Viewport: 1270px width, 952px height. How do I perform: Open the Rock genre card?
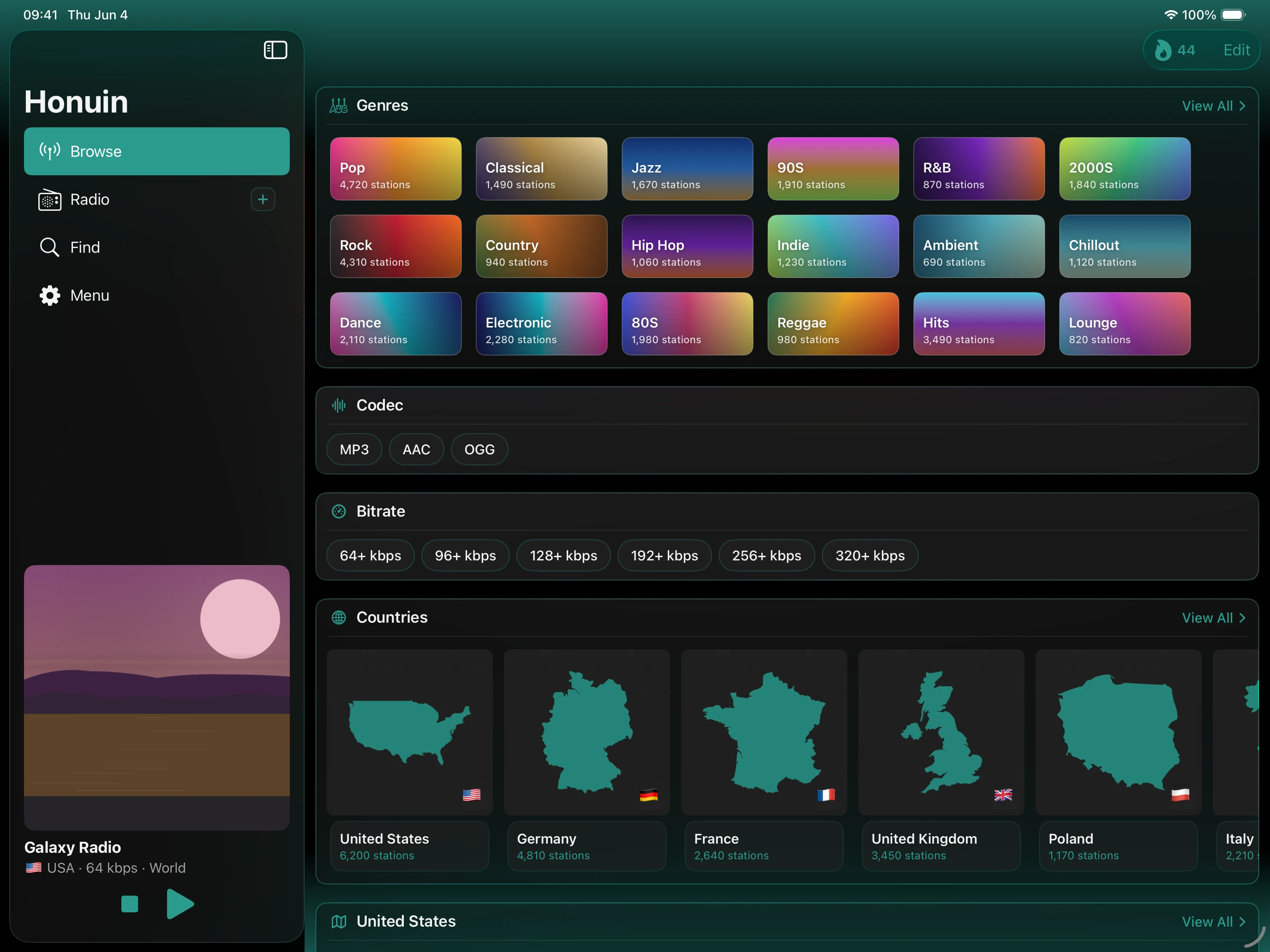[395, 246]
